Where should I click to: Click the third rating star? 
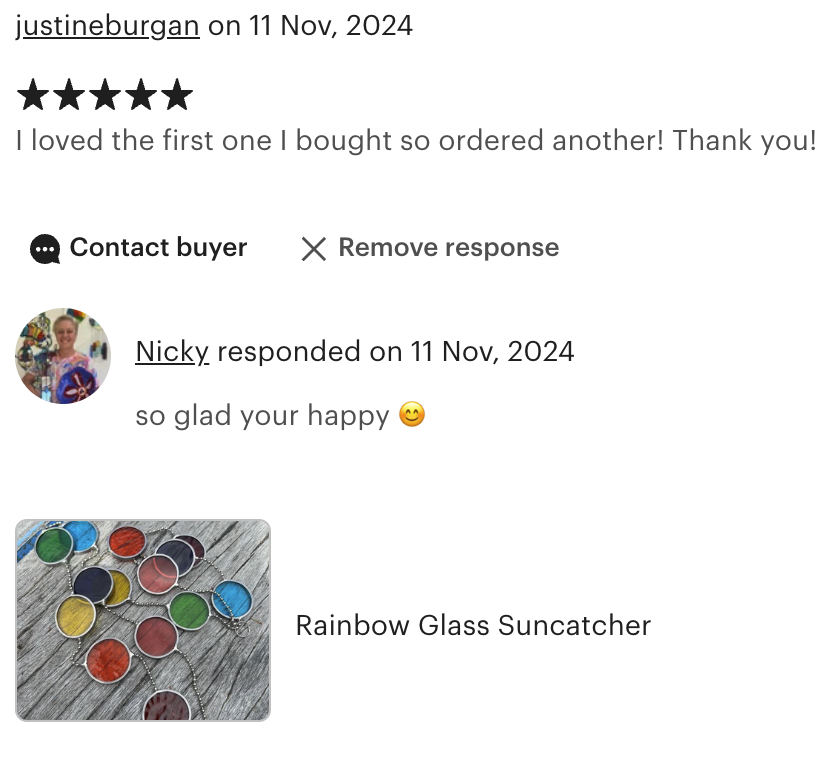tap(105, 96)
